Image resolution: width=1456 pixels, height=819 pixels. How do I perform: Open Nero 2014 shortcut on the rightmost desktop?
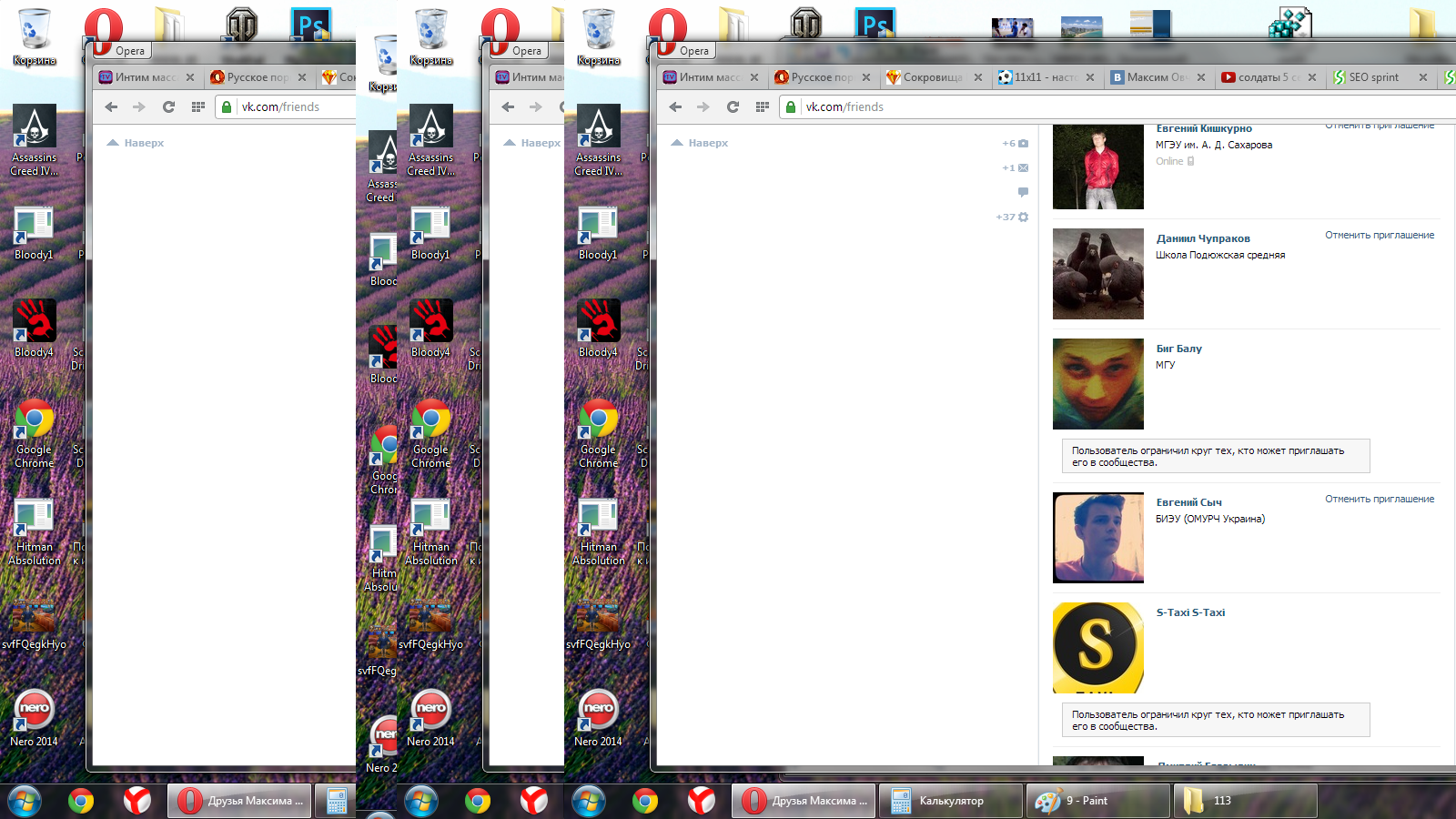pyautogui.click(x=598, y=717)
